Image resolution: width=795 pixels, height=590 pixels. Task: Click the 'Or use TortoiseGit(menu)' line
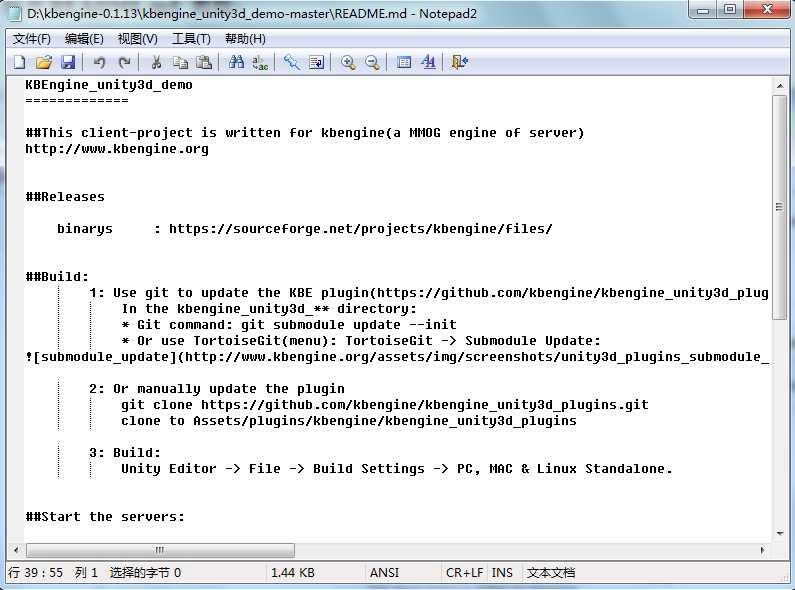pos(361,341)
